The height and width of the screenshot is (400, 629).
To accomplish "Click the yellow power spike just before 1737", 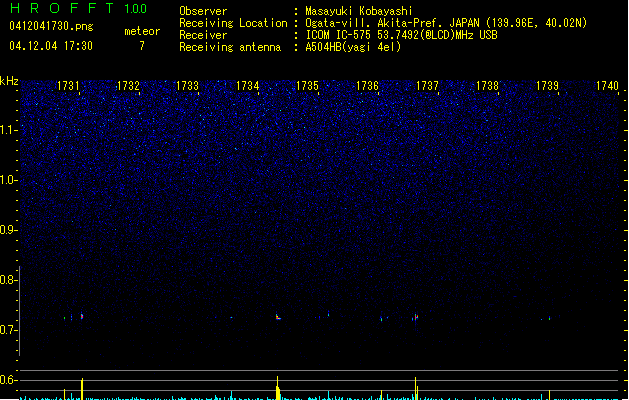I will tap(416, 388).
